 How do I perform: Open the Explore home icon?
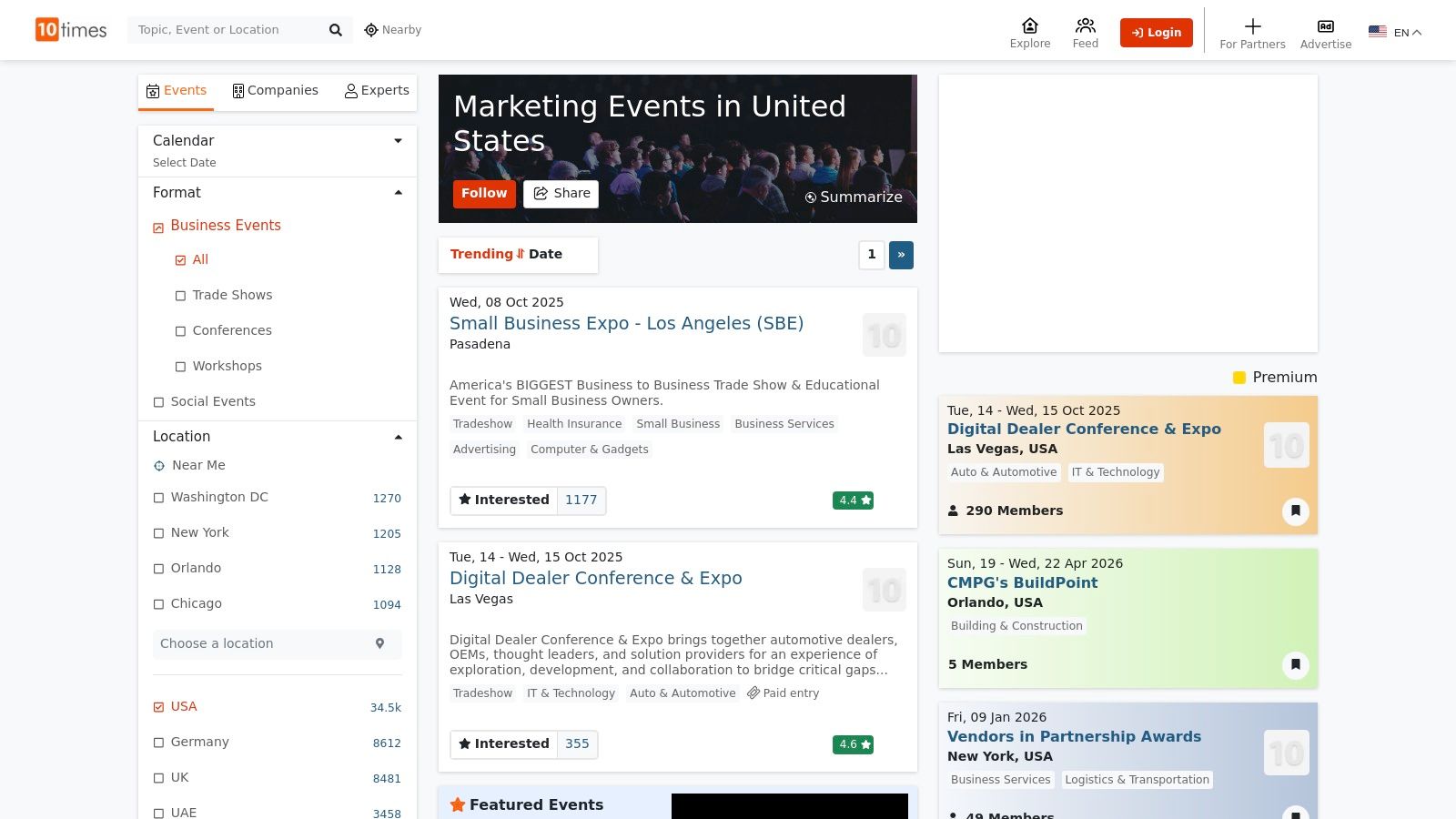[x=1029, y=25]
